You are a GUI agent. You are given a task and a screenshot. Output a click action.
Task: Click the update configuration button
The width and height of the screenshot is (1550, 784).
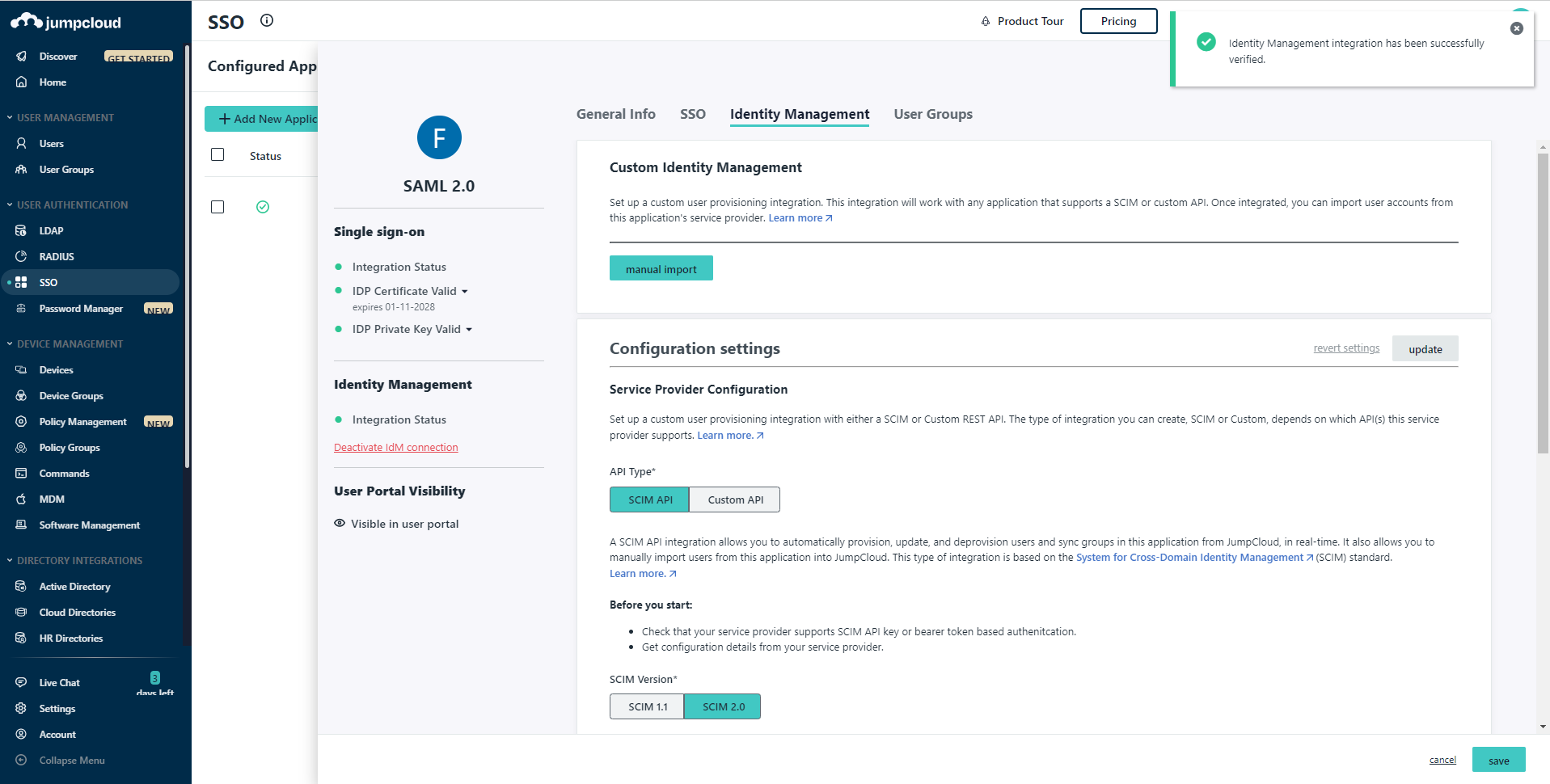pos(1425,349)
